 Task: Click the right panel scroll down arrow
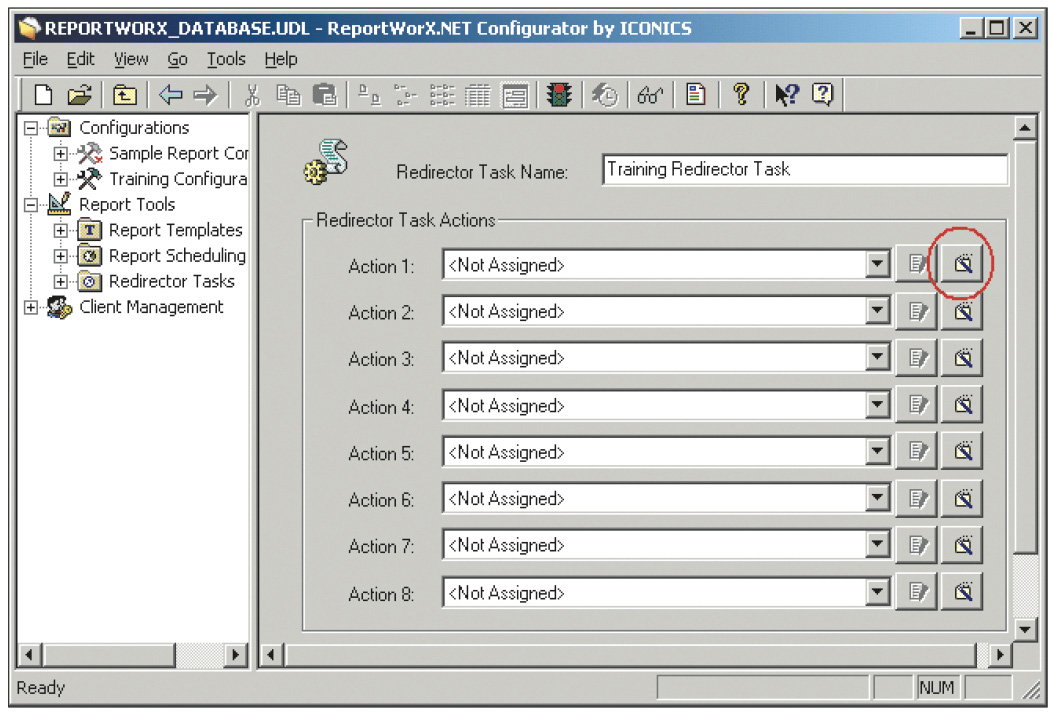(x=1024, y=629)
